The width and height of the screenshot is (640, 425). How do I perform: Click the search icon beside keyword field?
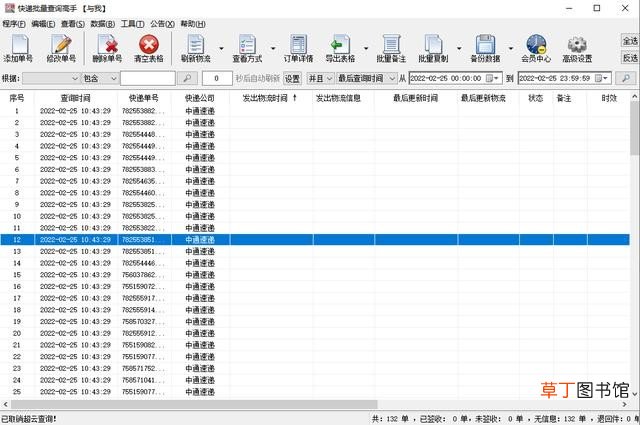coord(187,78)
